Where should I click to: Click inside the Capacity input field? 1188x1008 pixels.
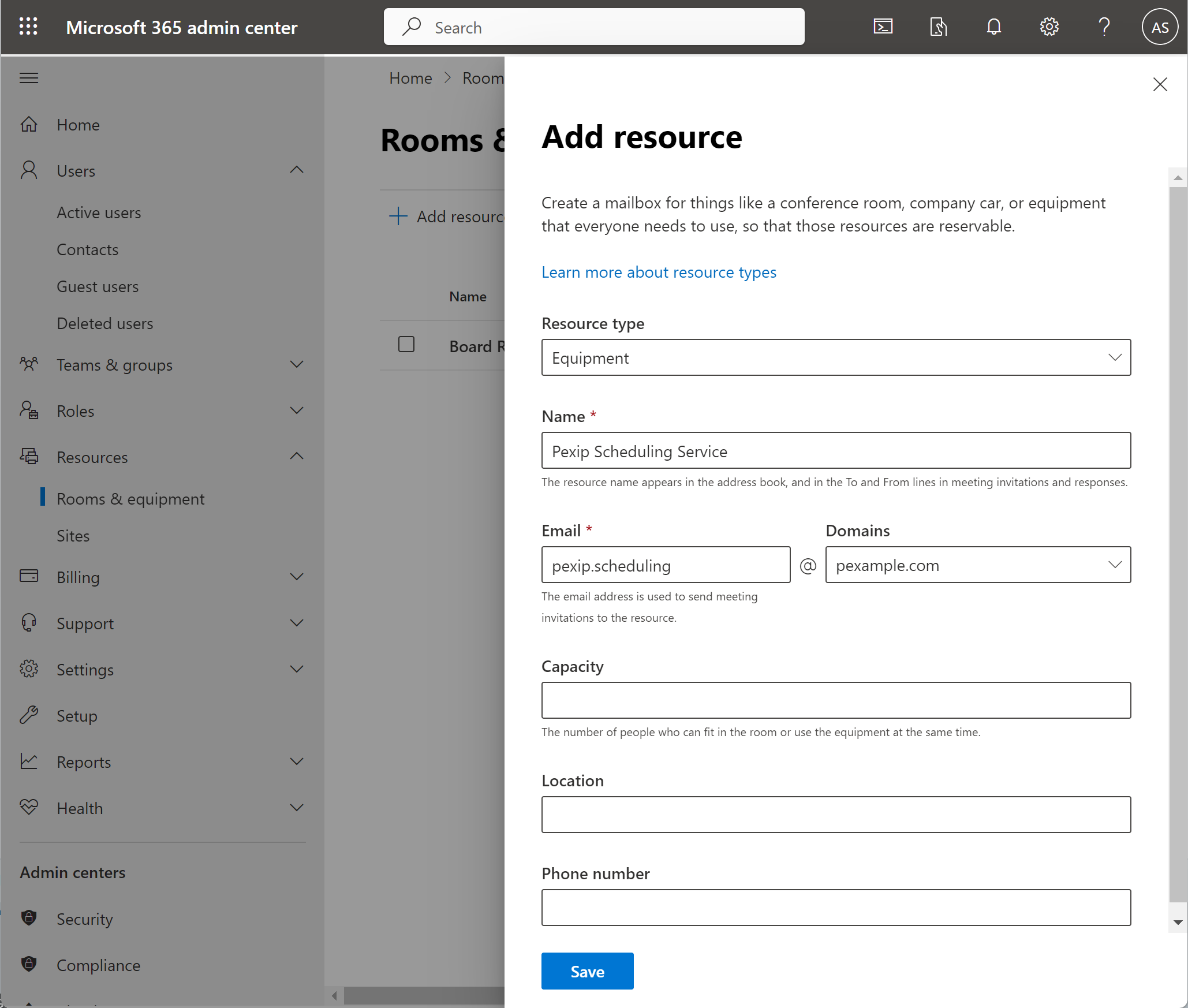pos(835,700)
